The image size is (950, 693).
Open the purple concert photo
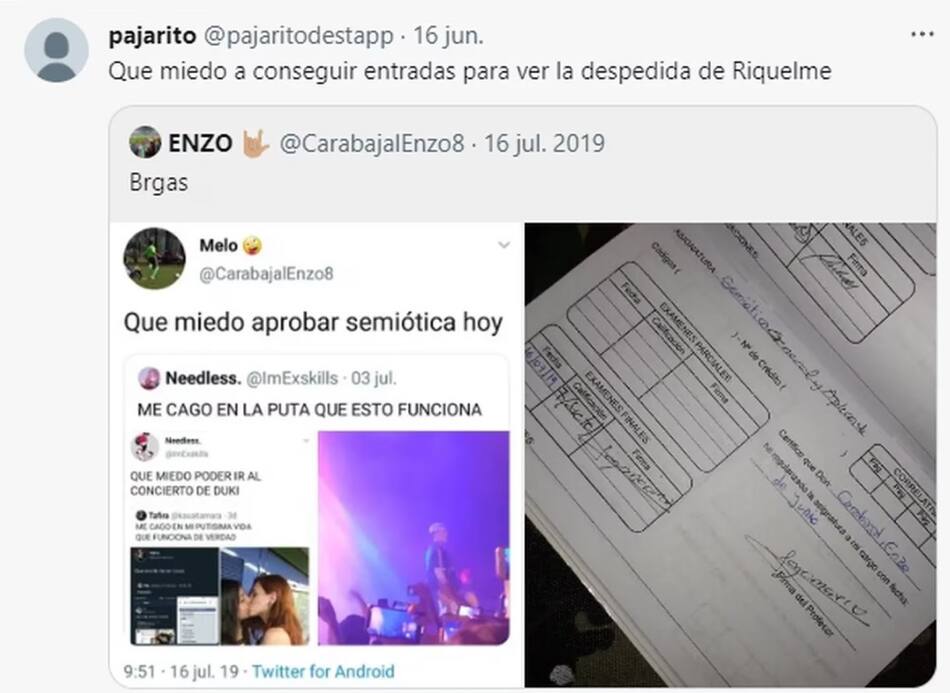tap(413, 538)
